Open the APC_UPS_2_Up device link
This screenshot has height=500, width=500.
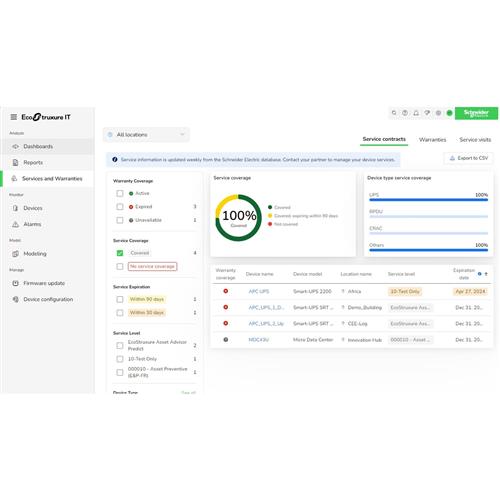[x=266, y=323]
